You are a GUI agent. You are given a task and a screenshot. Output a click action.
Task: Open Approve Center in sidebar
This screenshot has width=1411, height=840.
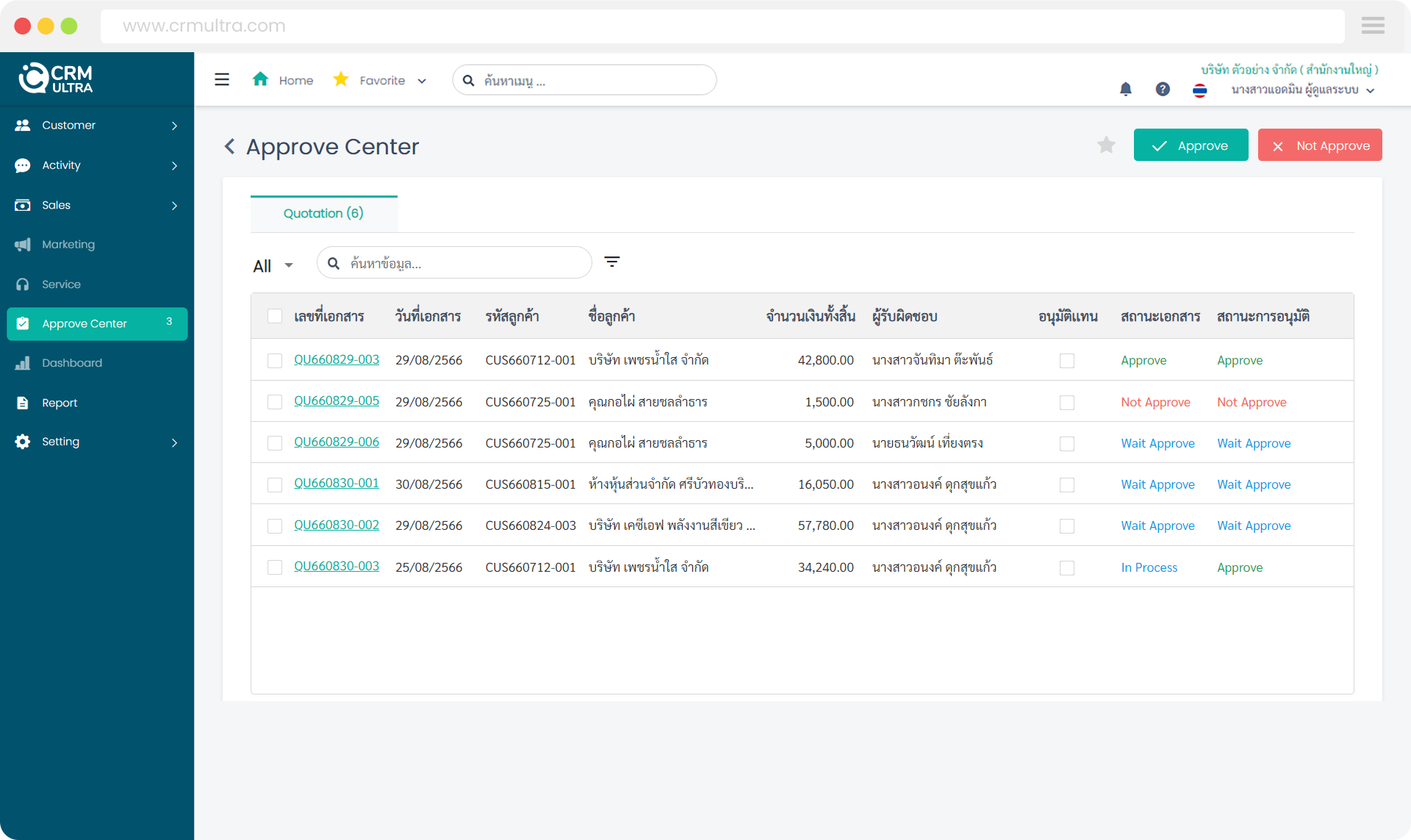coord(97,323)
